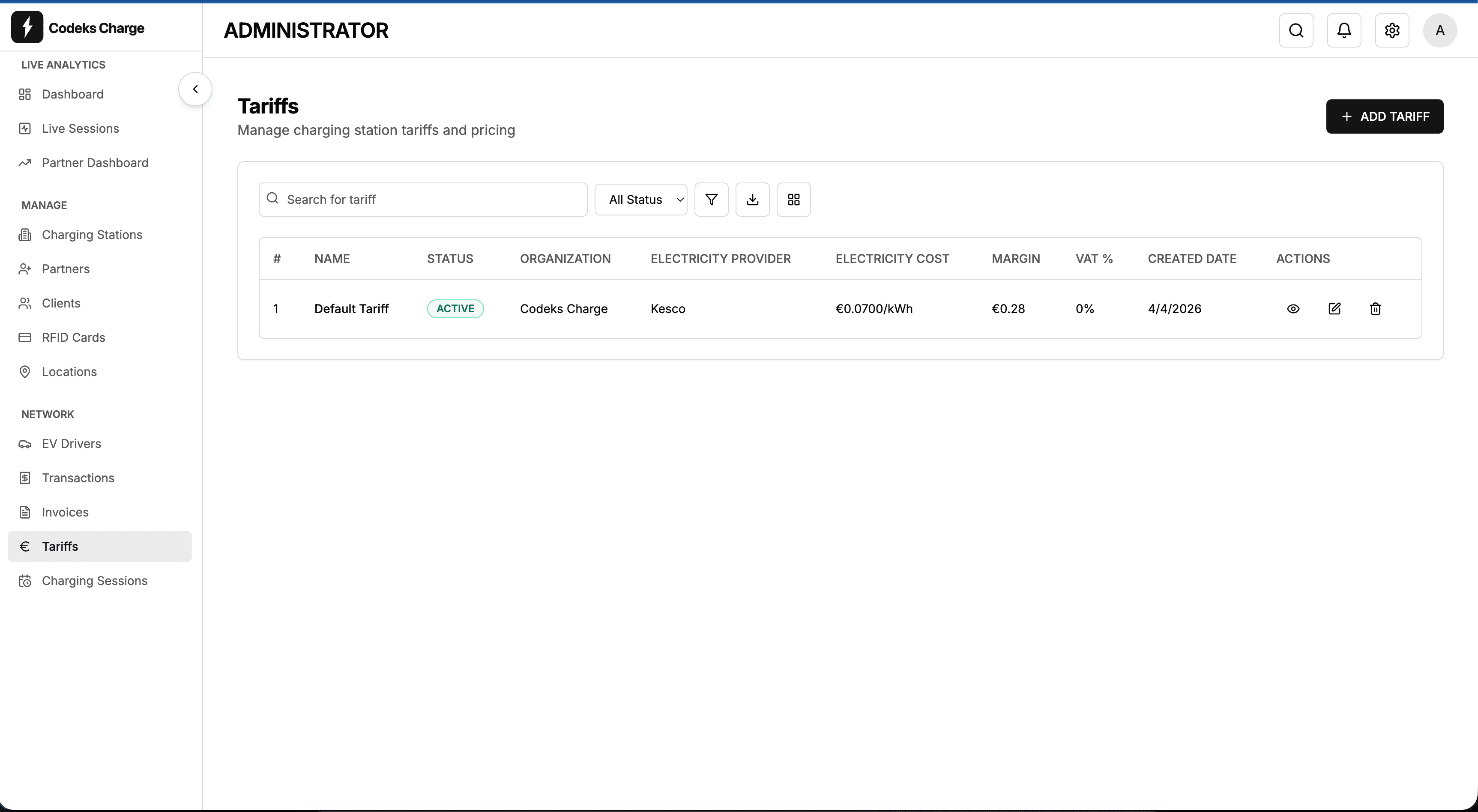Viewport: 1478px width, 812px height.
Task: Click the Search for tariff input field
Action: pos(423,199)
